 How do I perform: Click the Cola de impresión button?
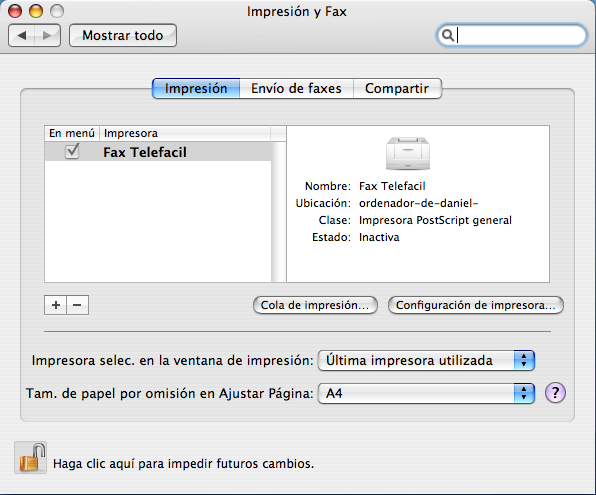pos(315,305)
